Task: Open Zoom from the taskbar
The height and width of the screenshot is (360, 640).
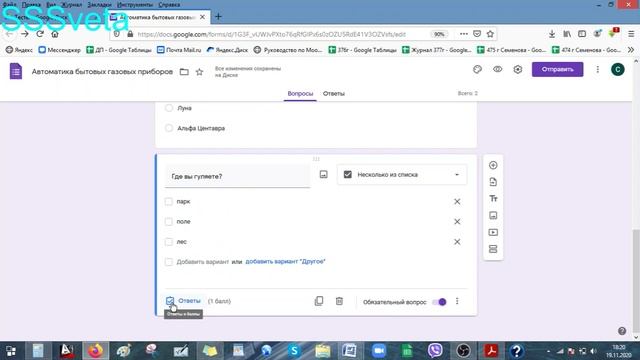Action: (379, 351)
